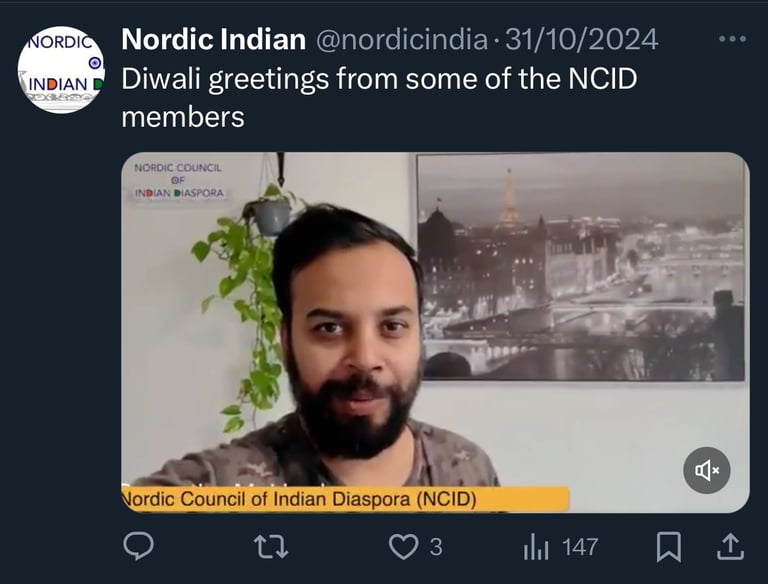Image resolution: width=768 pixels, height=584 pixels.
Task: Open the tweet text about NCID members
Action: point(379,97)
